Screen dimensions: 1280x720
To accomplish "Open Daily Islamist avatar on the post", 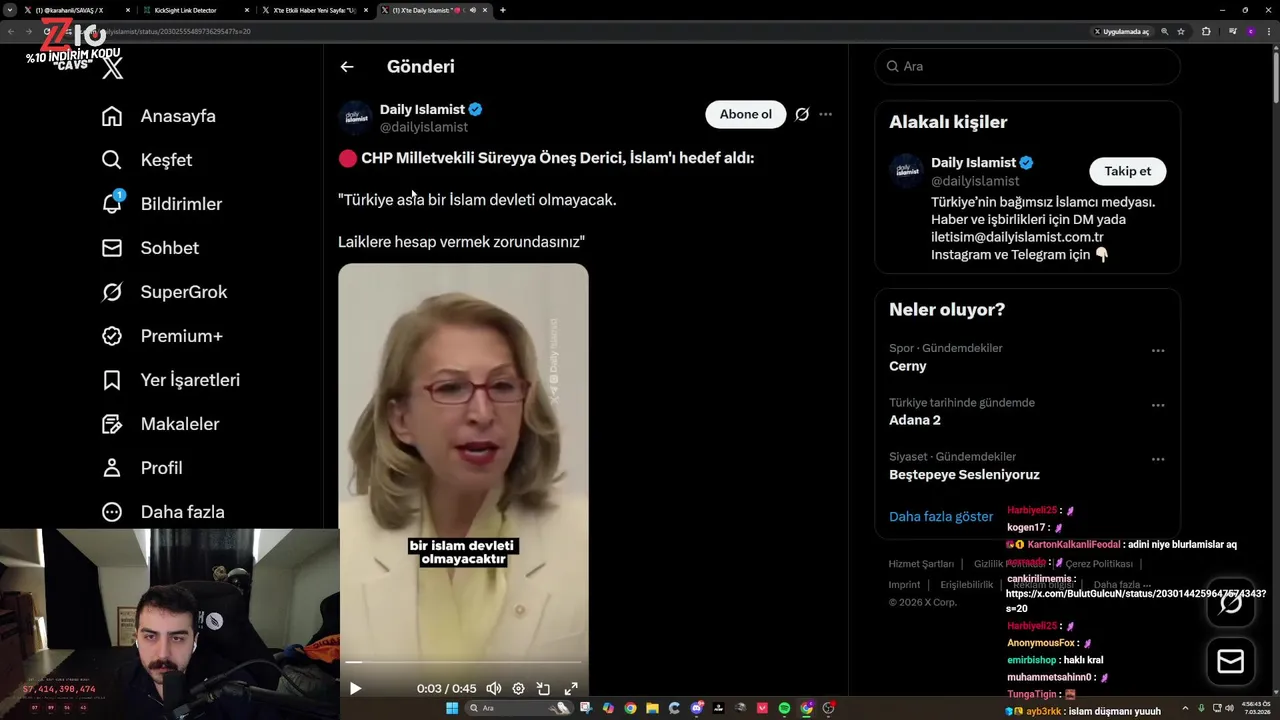I will pyautogui.click(x=355, y=118).
